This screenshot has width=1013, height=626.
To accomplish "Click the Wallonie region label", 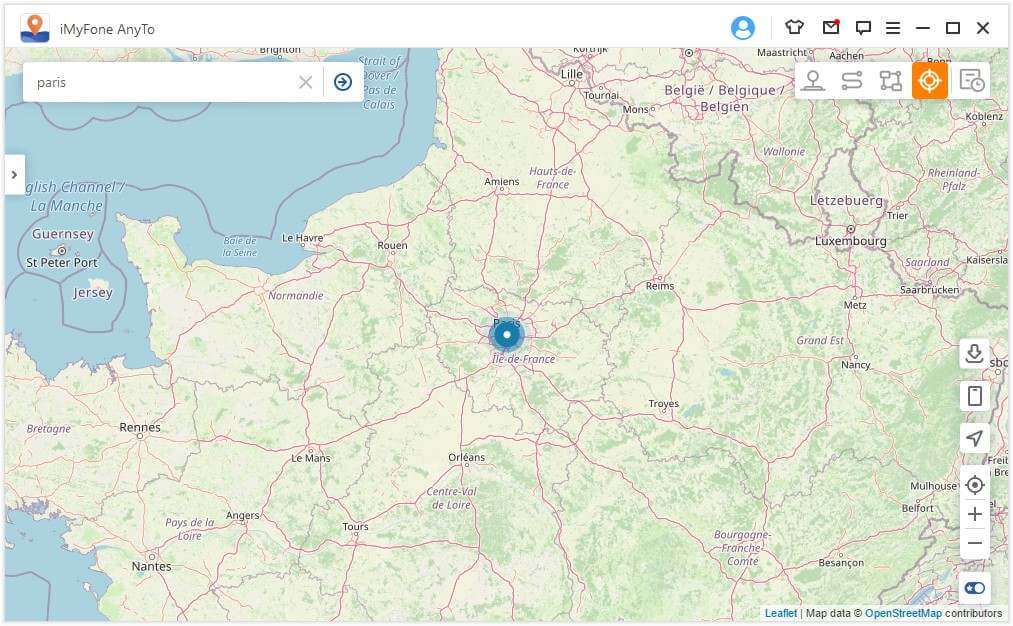I will (x=784, y=151).
